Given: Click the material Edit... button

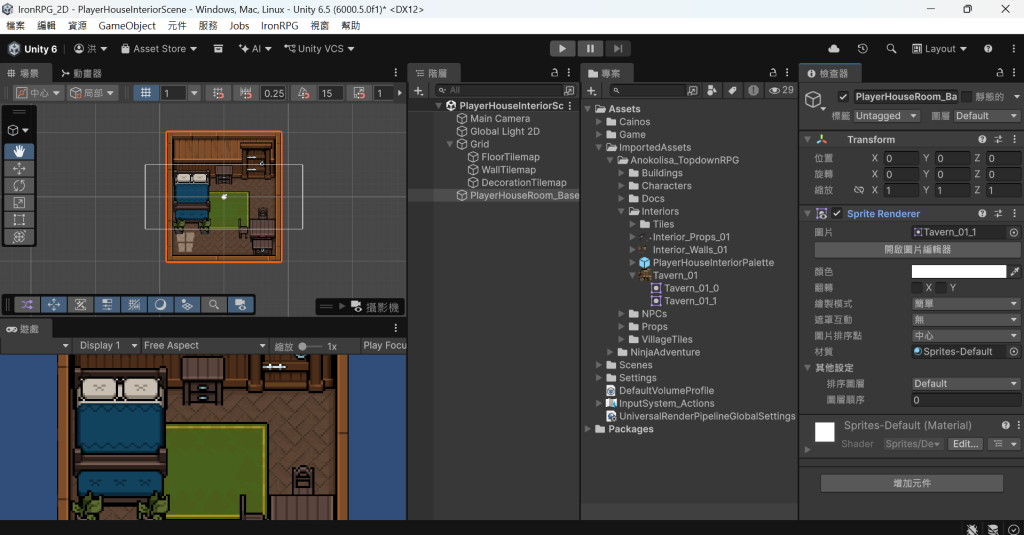Looking at the screenshot, I should point(965,444).
